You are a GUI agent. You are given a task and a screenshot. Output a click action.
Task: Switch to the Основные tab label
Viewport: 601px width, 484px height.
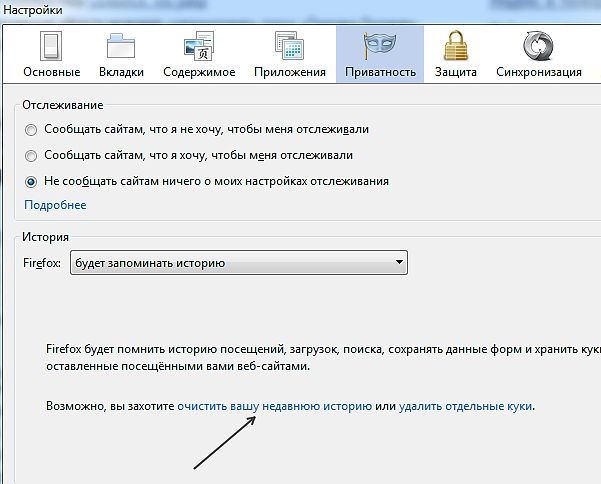point(52,72)
